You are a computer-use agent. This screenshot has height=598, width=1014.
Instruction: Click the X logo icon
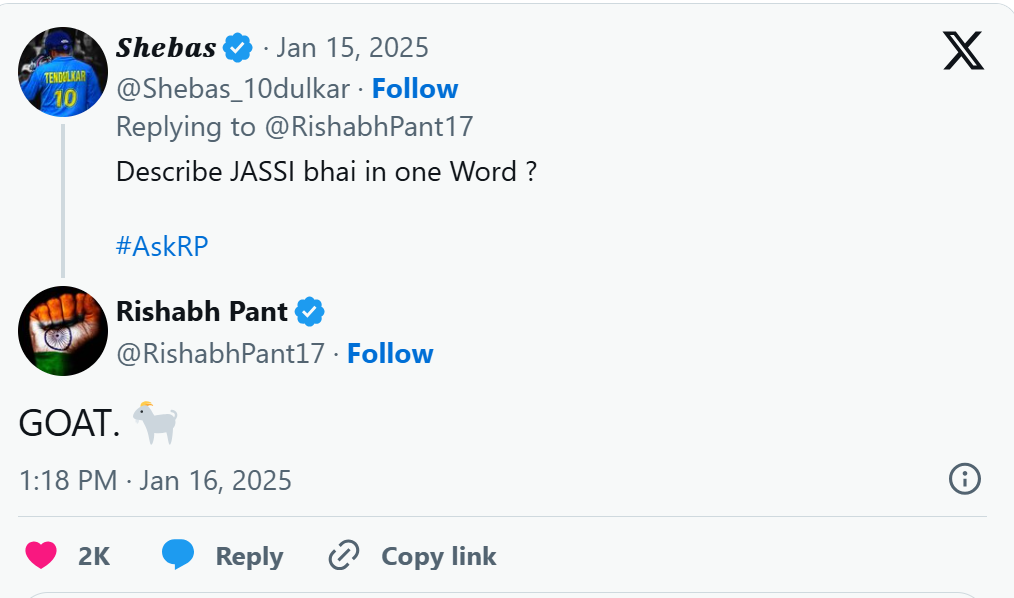pos(963,50)
